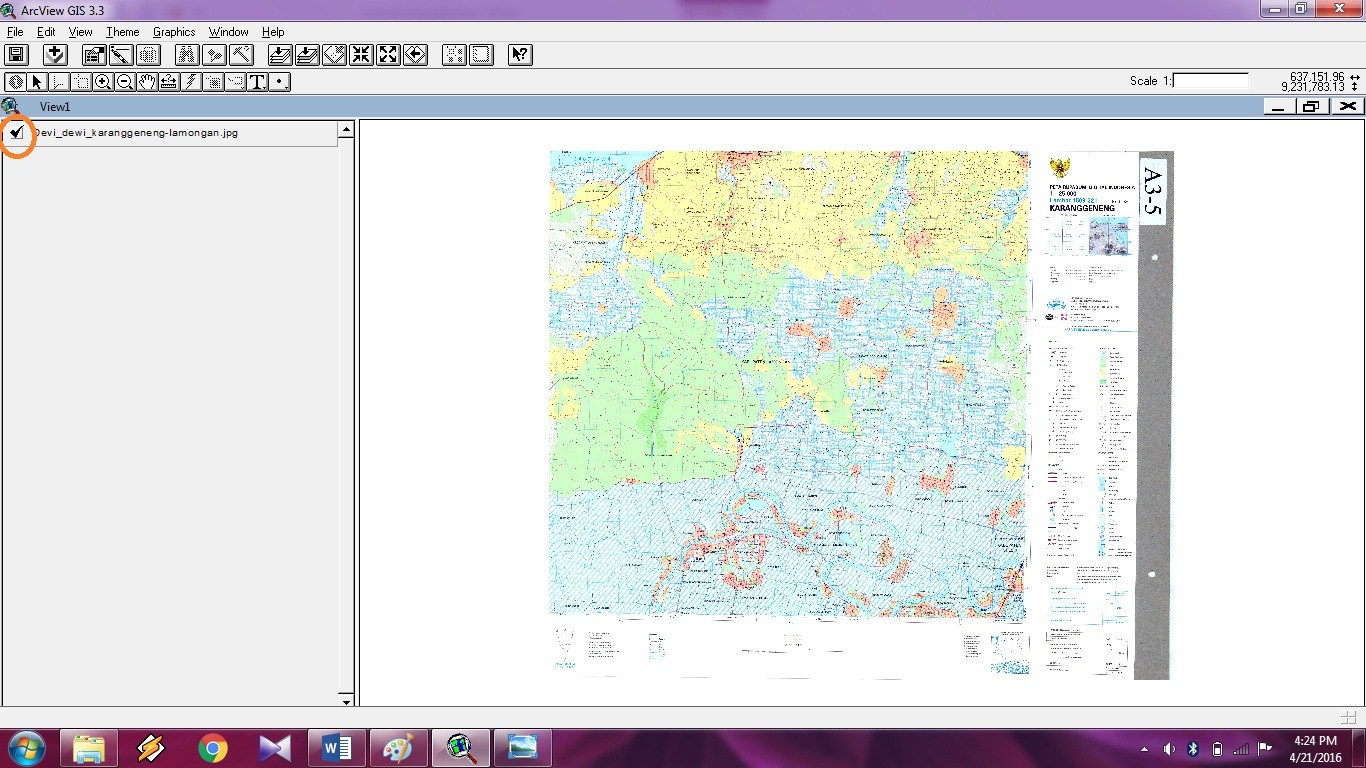Return to the previous zoom extent

click(x=415, y=55)
